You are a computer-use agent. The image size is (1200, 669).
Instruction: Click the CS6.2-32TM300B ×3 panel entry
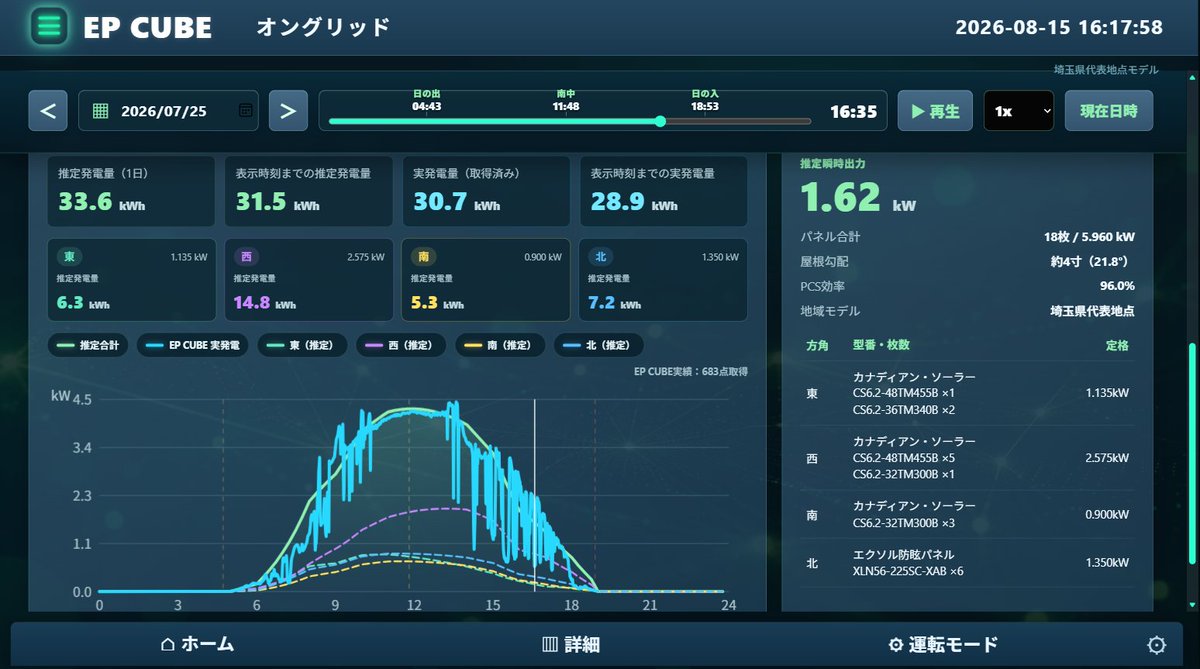[904, 522]
